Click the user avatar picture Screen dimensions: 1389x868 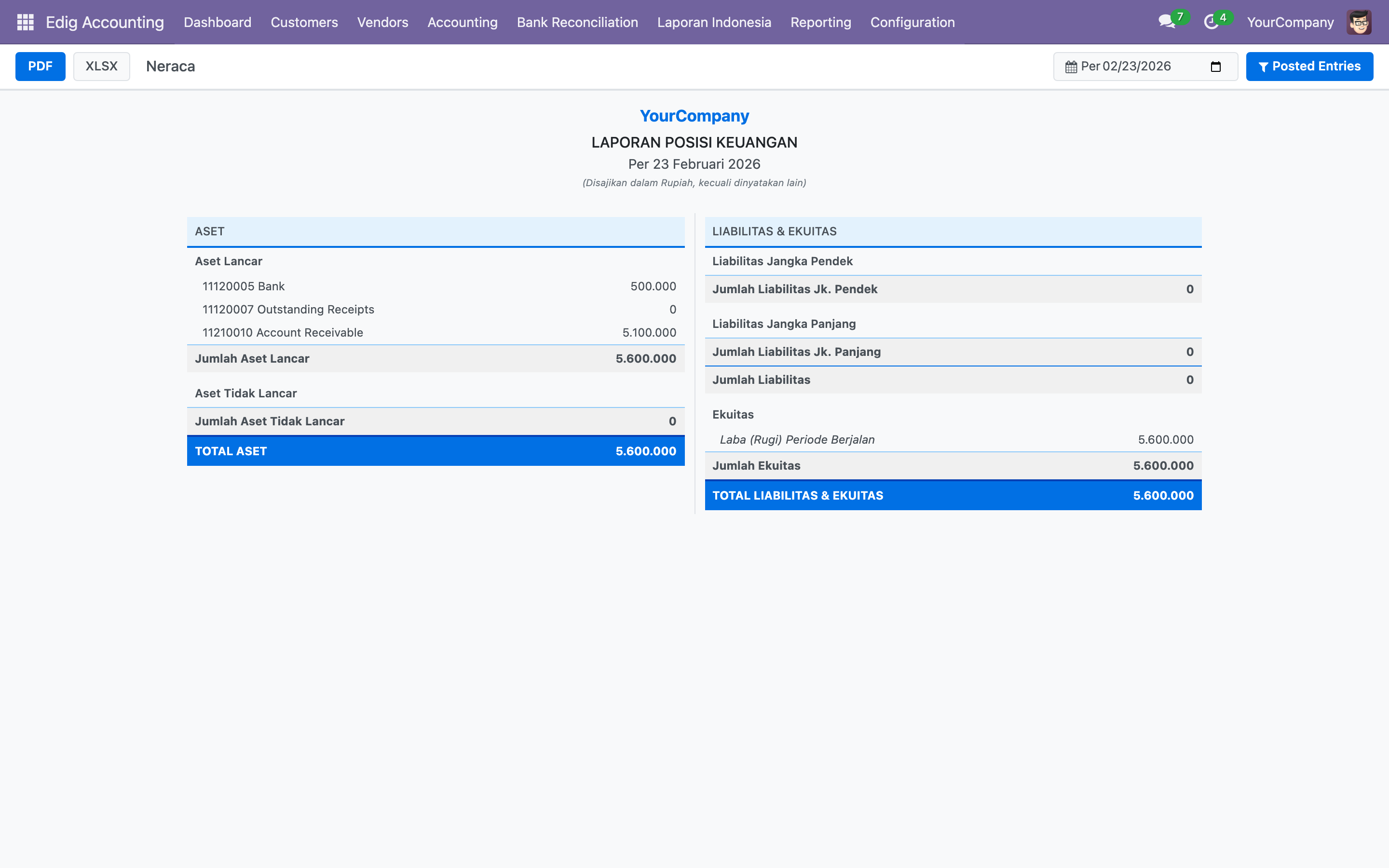1359,22
